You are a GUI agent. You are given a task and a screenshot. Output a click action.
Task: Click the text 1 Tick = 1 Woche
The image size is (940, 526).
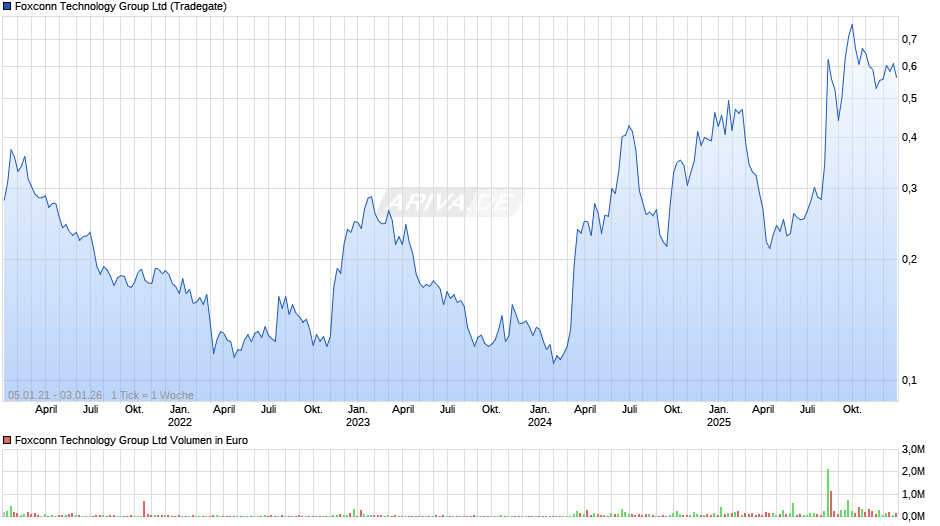click(152, 395)
